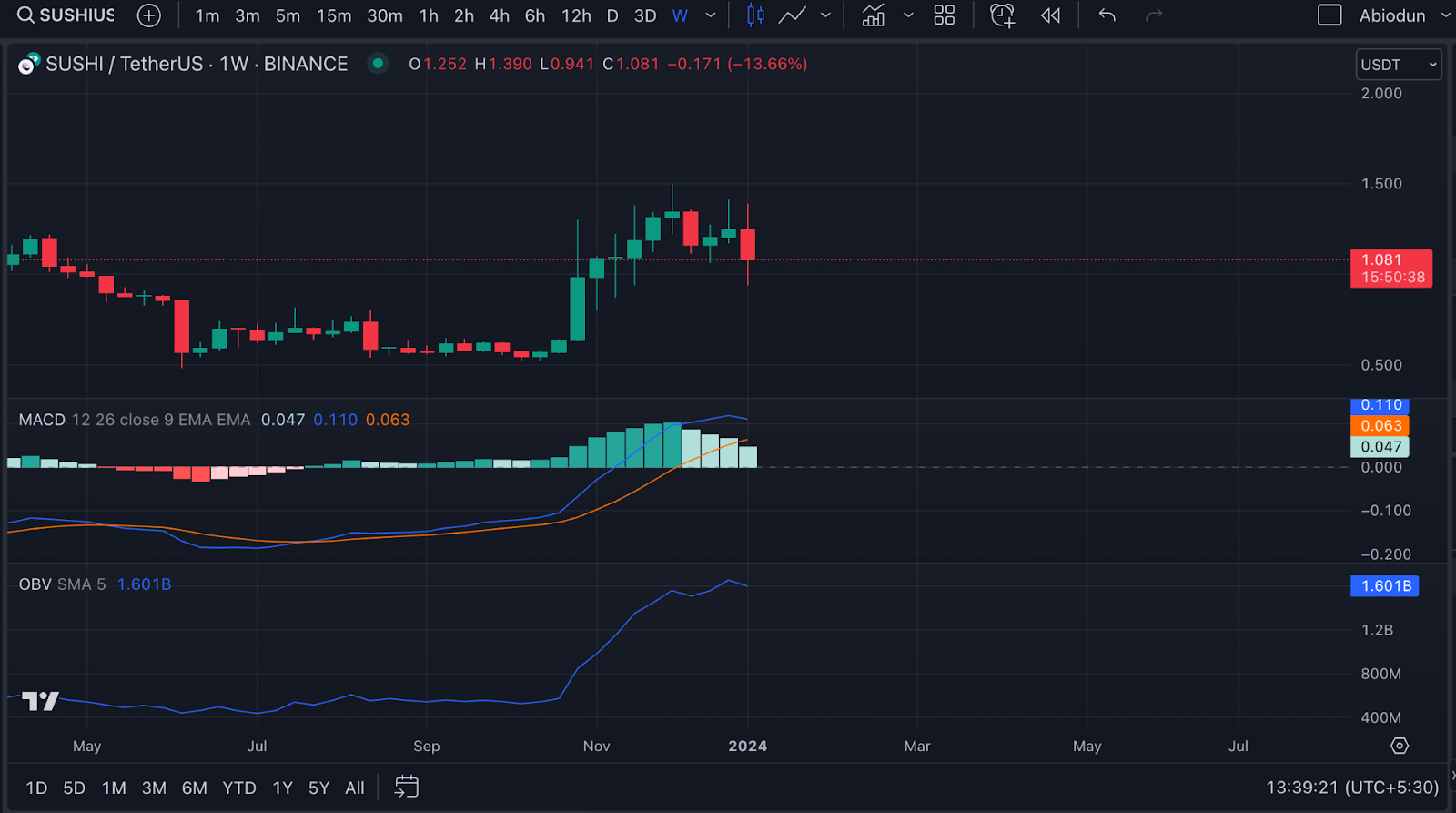Viewport: 1456px width, 813px height.
Task: Click the MACD 0.110 axis label
Action: coord(1380,405)
